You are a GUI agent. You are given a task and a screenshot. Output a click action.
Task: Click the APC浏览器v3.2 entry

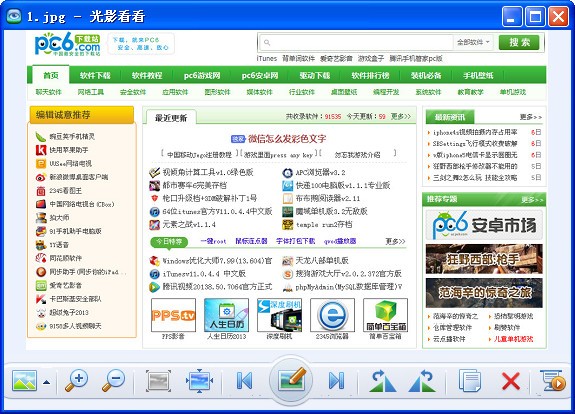tap(320, 172)
